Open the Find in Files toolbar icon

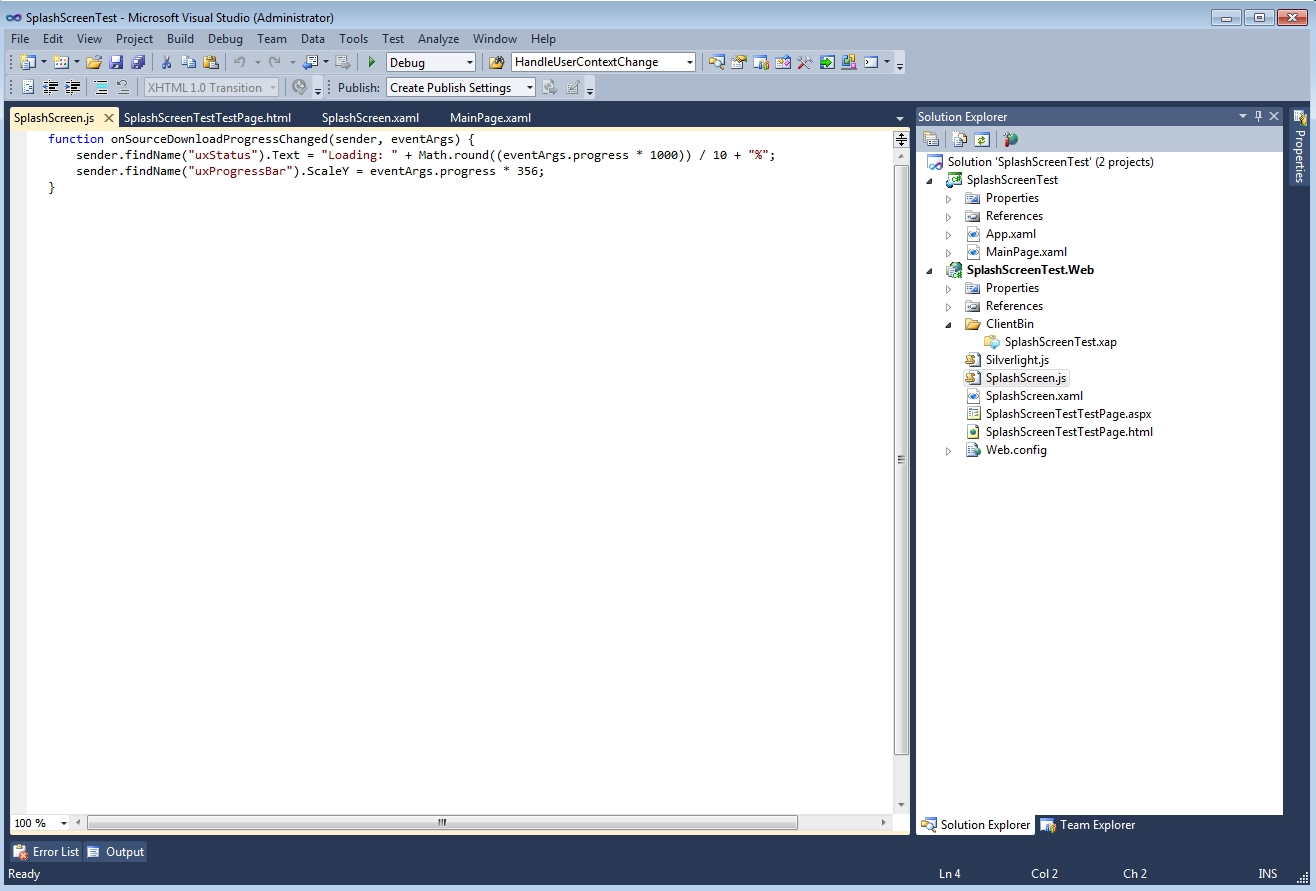click(496, 62)
